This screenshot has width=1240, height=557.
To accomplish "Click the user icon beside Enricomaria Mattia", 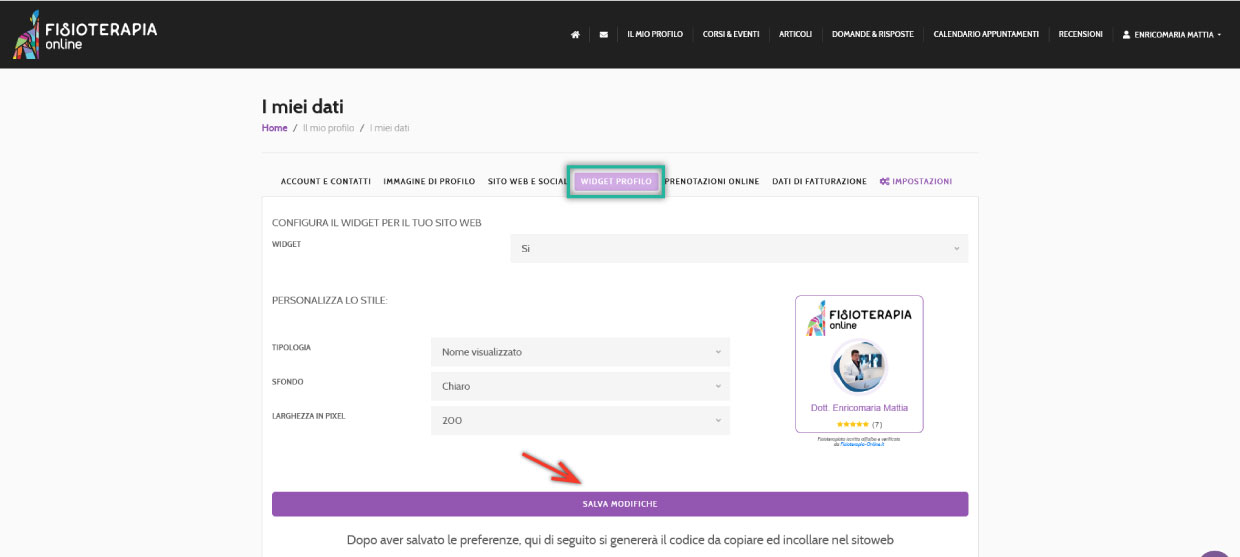I will tap(1126, 34).
